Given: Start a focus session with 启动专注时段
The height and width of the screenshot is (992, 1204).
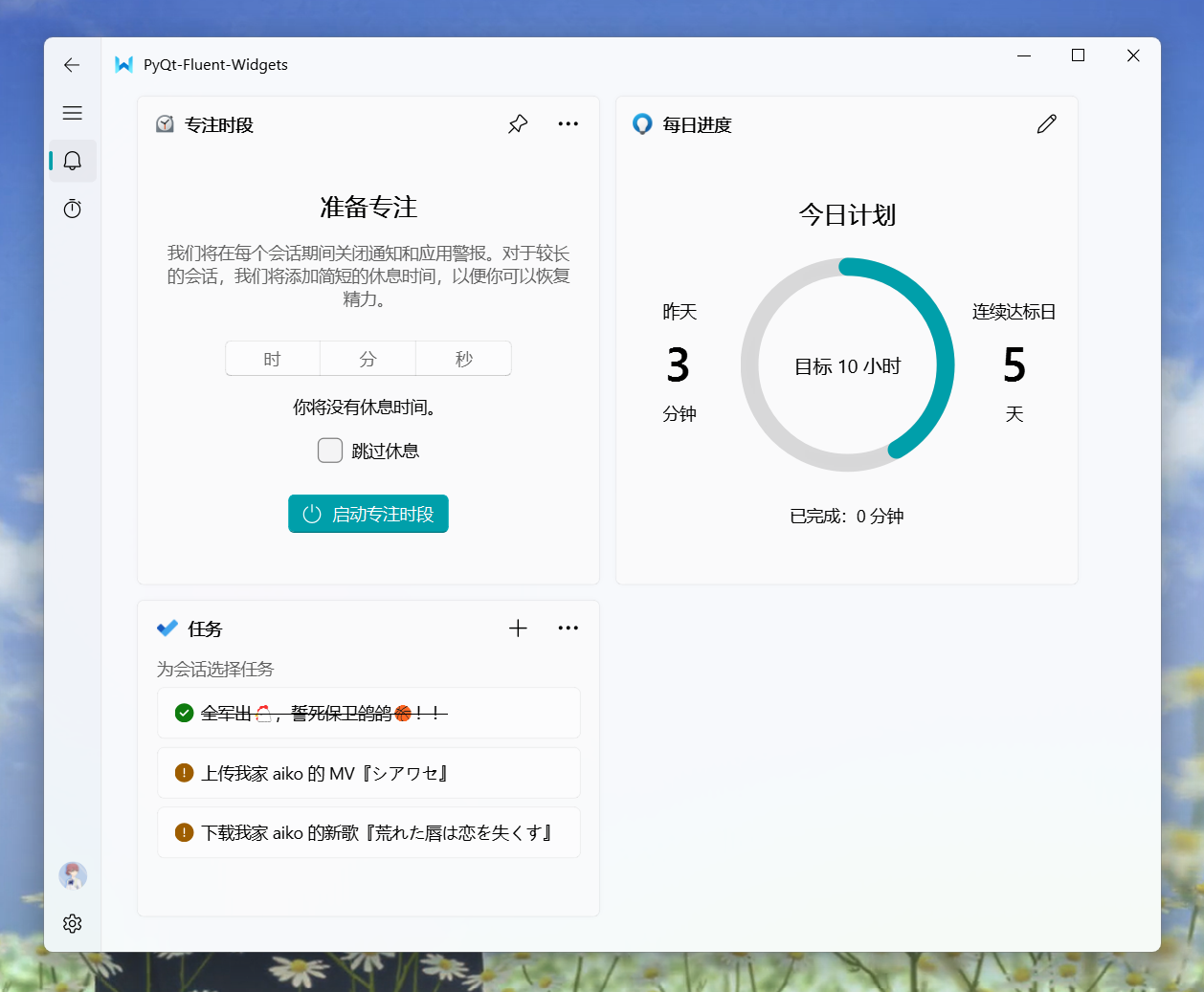Looking at the screenshot, I should click(368, 514).
